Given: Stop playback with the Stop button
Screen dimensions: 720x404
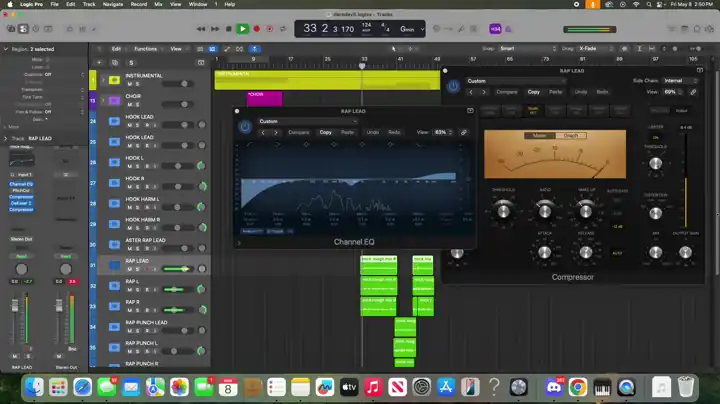Looking at the screenshot, I should coord(229,29).
